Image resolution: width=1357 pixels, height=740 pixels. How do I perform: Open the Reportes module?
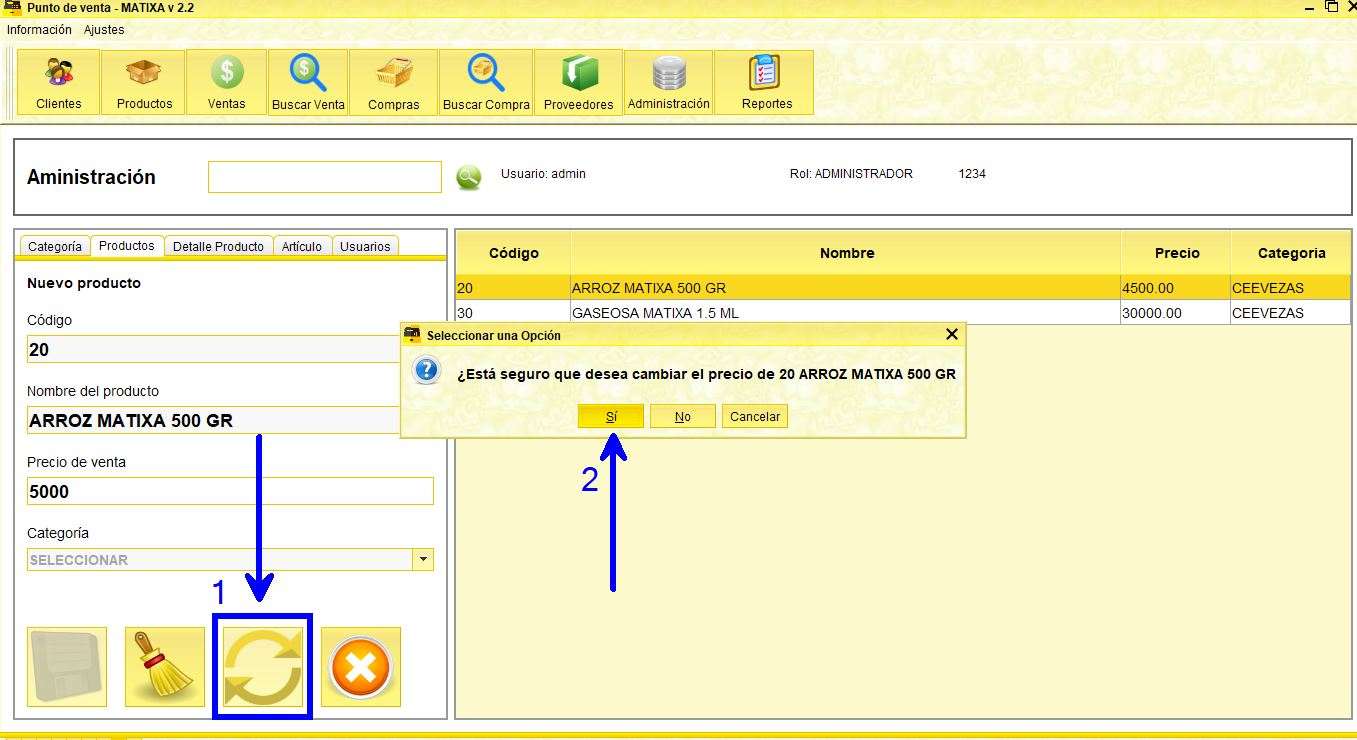click(766, 82)
